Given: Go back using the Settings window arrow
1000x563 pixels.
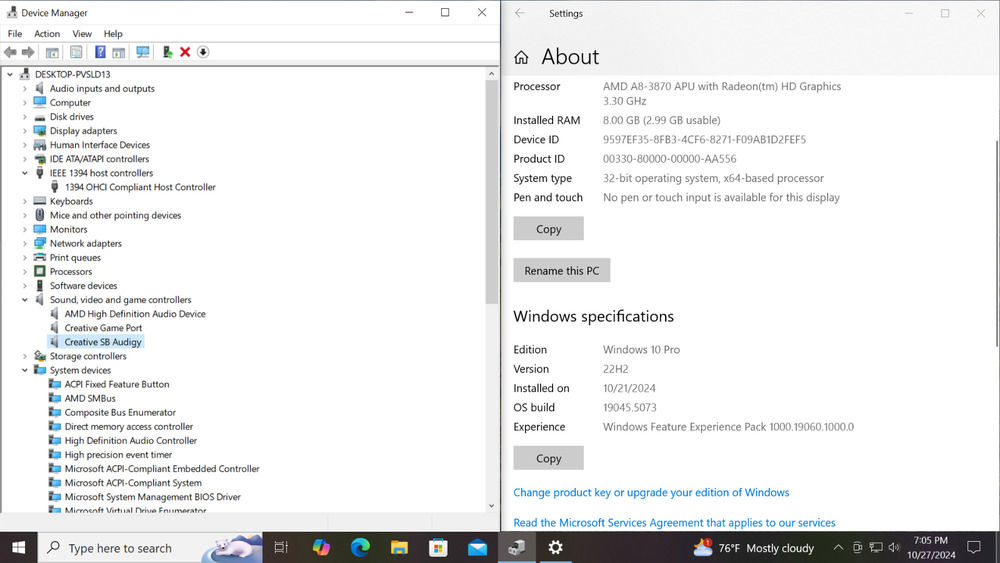Looking at the screenshot, I should 520,13.
